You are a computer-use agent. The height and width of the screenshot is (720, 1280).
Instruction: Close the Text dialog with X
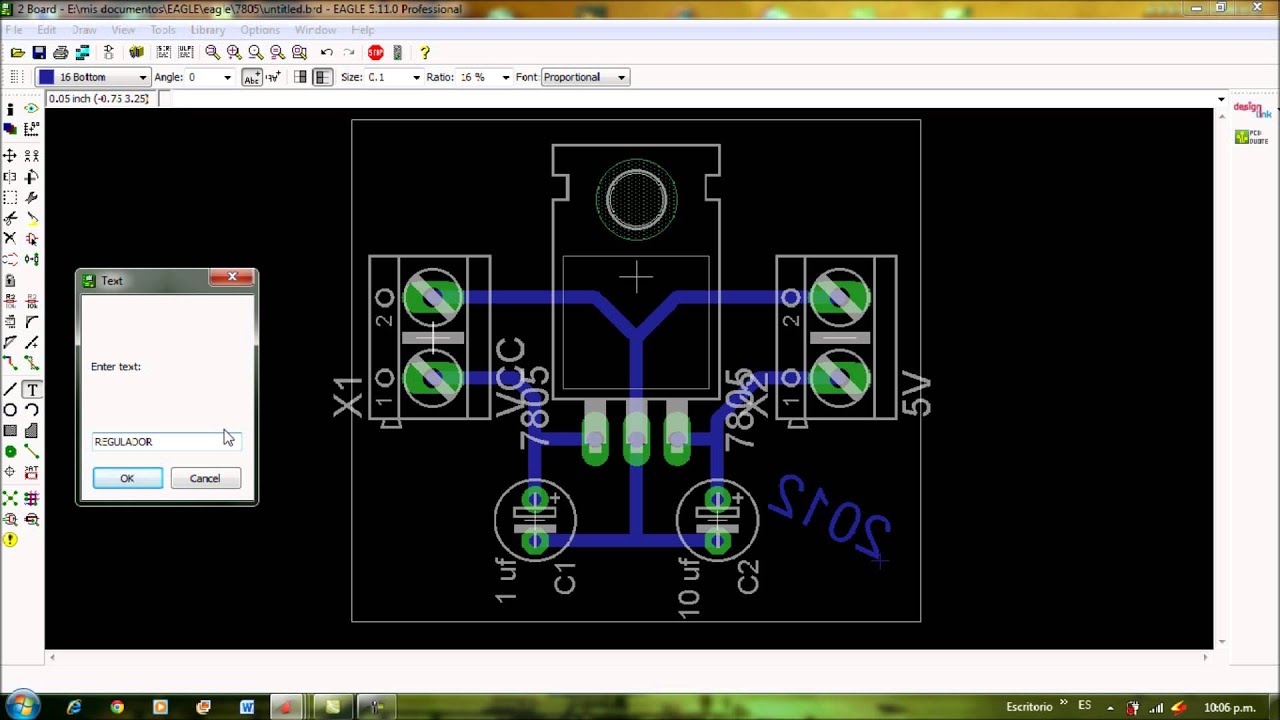pos(232,277)
